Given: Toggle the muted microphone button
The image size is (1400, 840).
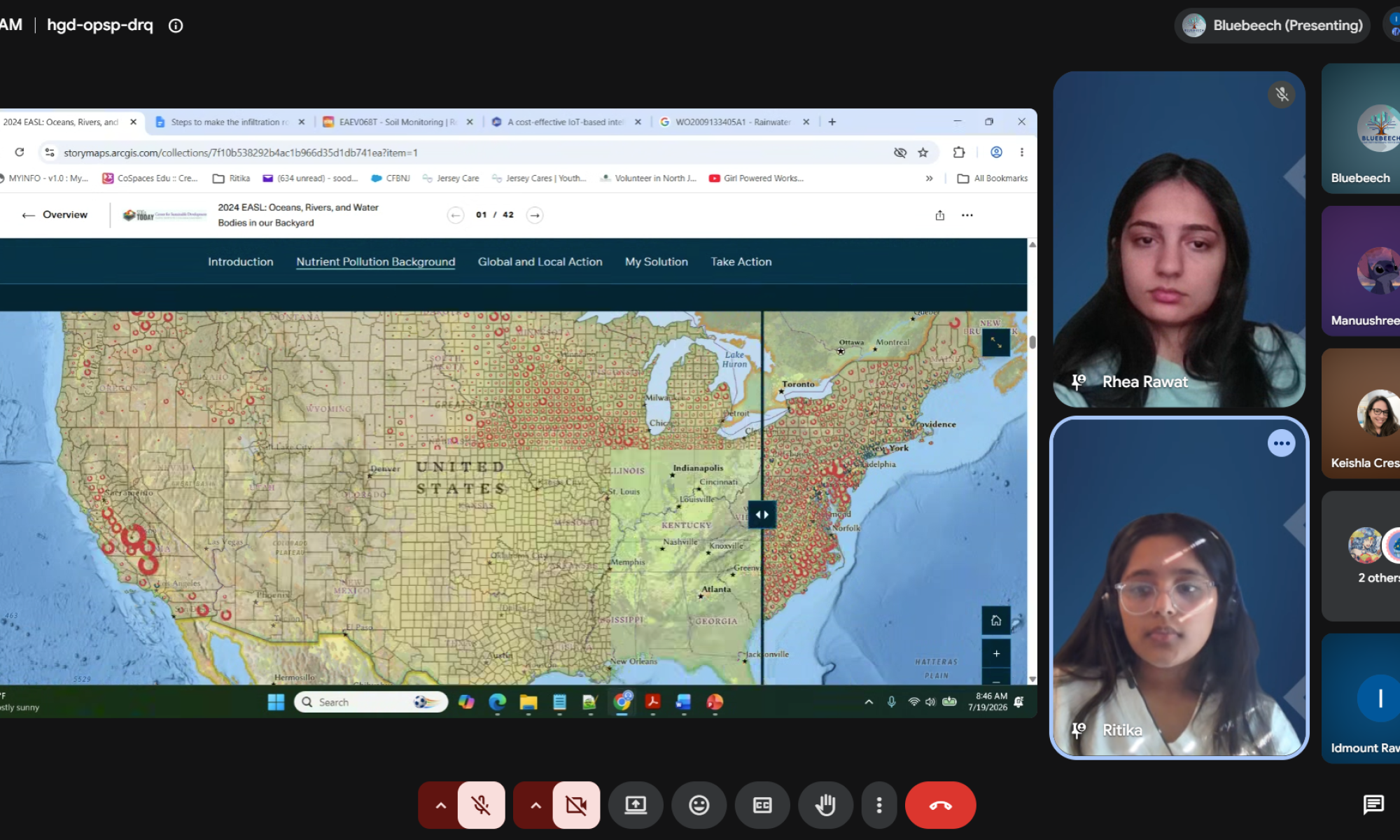Looking at the screenshot, I should pos(481,805).
